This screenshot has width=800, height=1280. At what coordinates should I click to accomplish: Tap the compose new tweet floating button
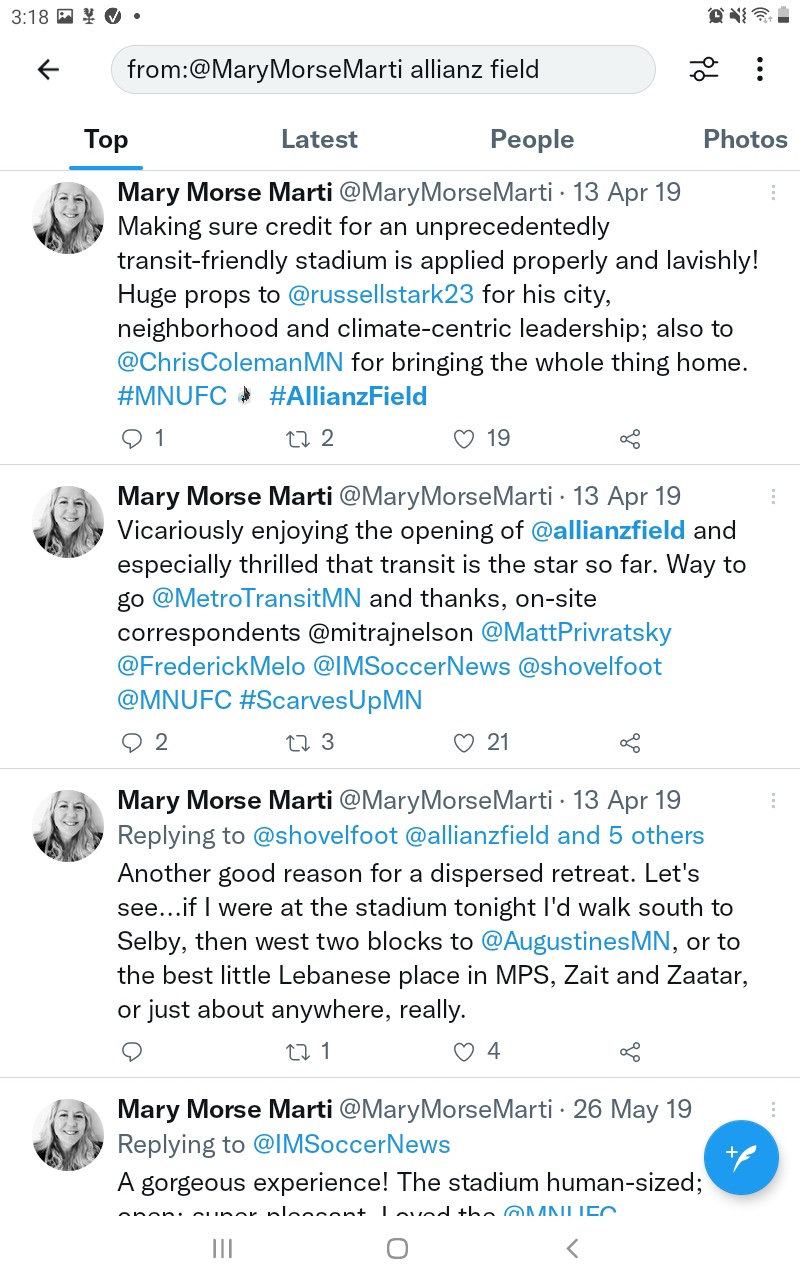click(741, 1157)
